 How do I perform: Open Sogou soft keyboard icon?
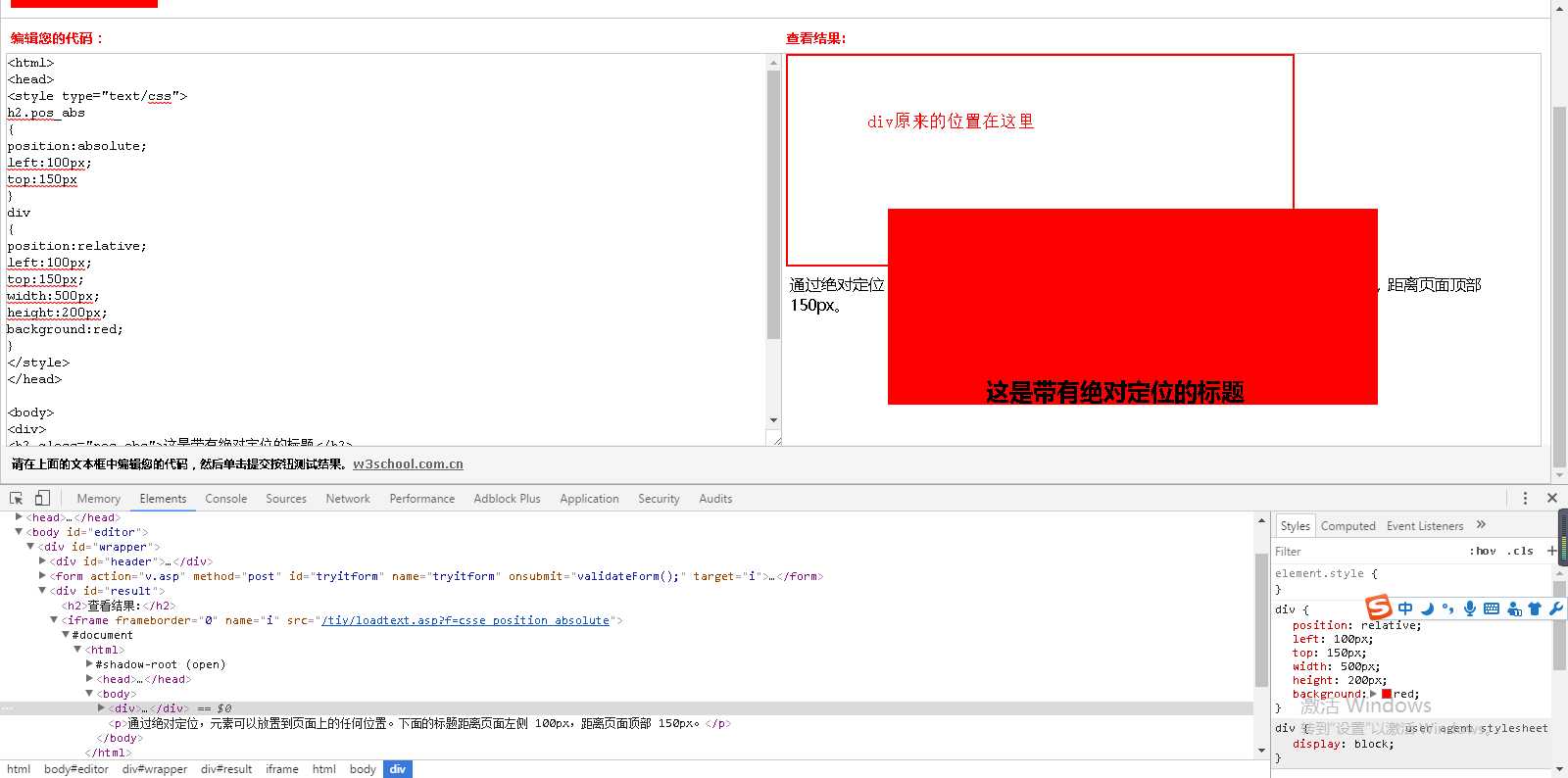click(x=1492, y=608)
